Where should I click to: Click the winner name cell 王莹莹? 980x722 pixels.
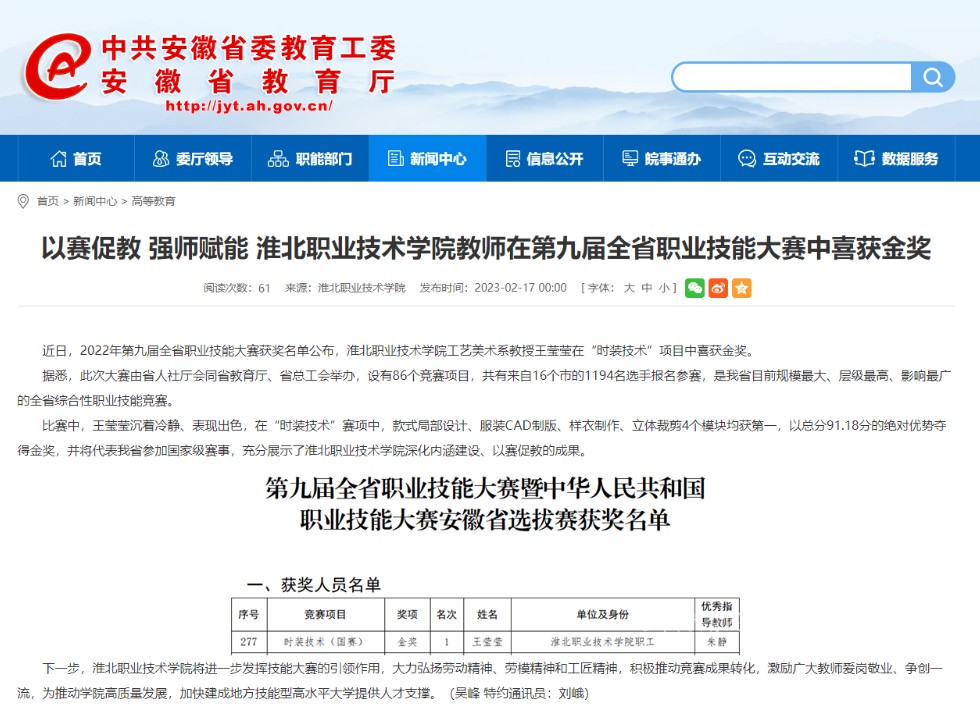(488, 642)
